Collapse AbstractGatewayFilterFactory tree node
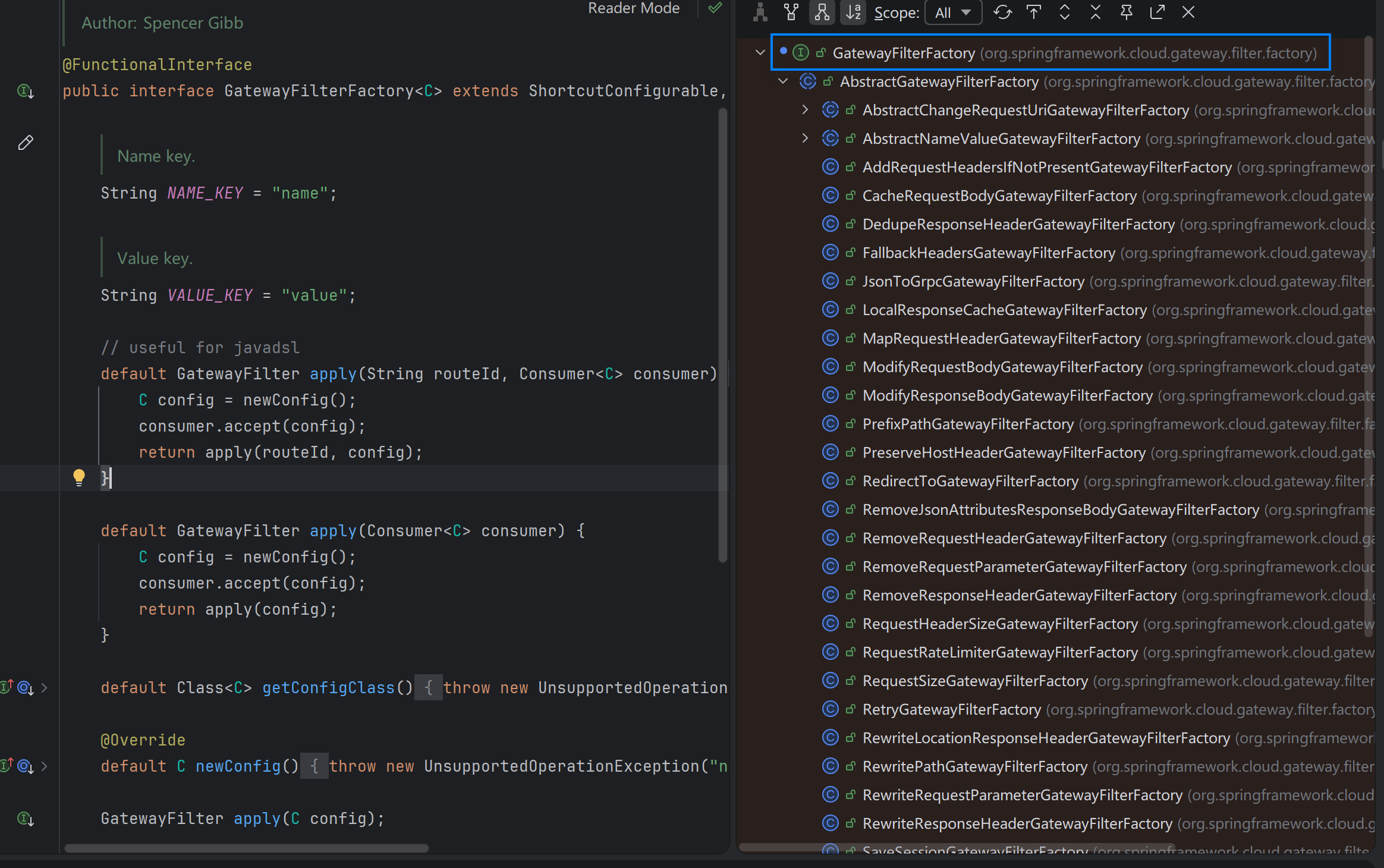 pos(783,81)
